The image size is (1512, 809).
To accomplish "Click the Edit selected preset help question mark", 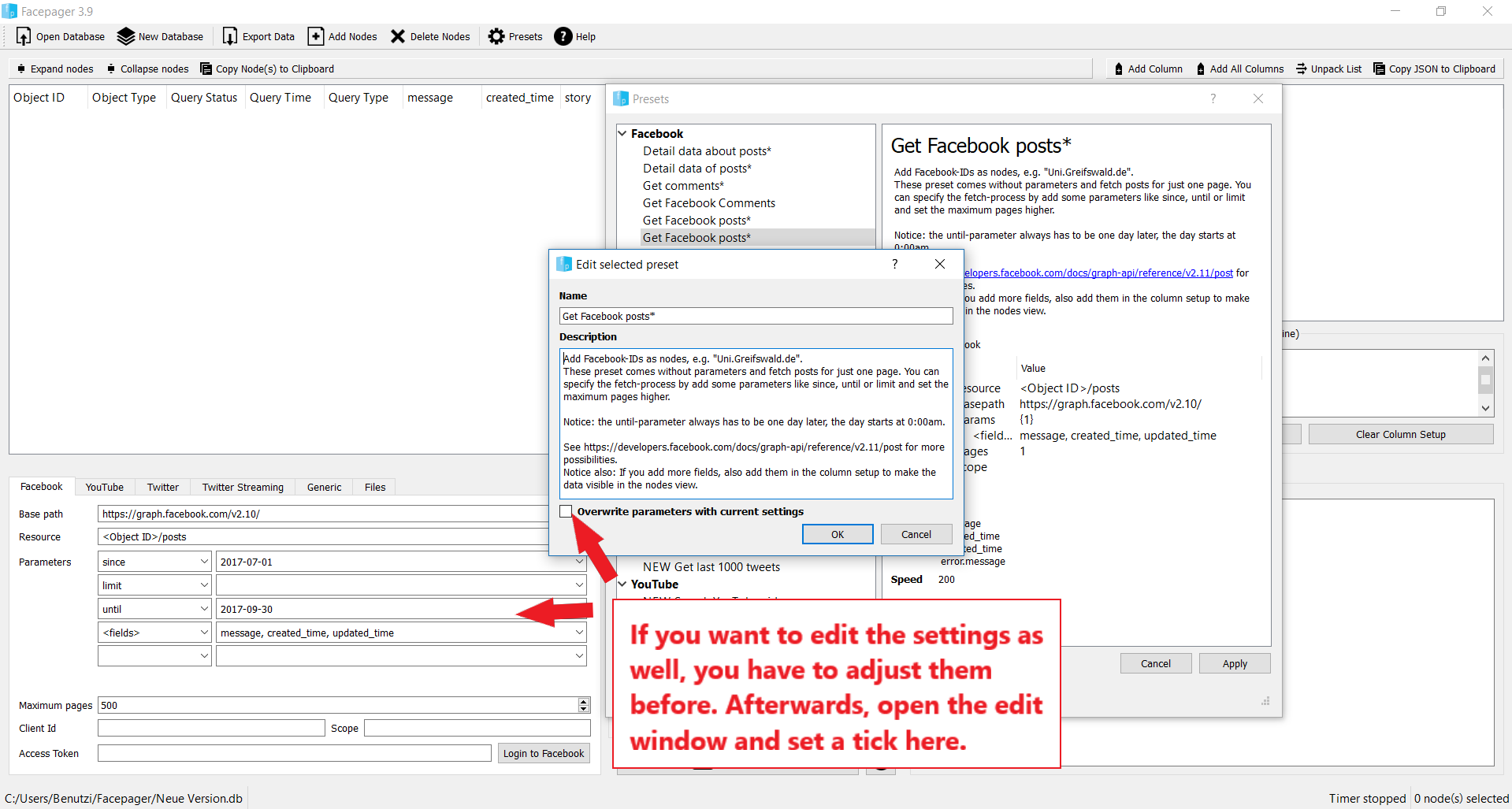I will tap(895, 264).
